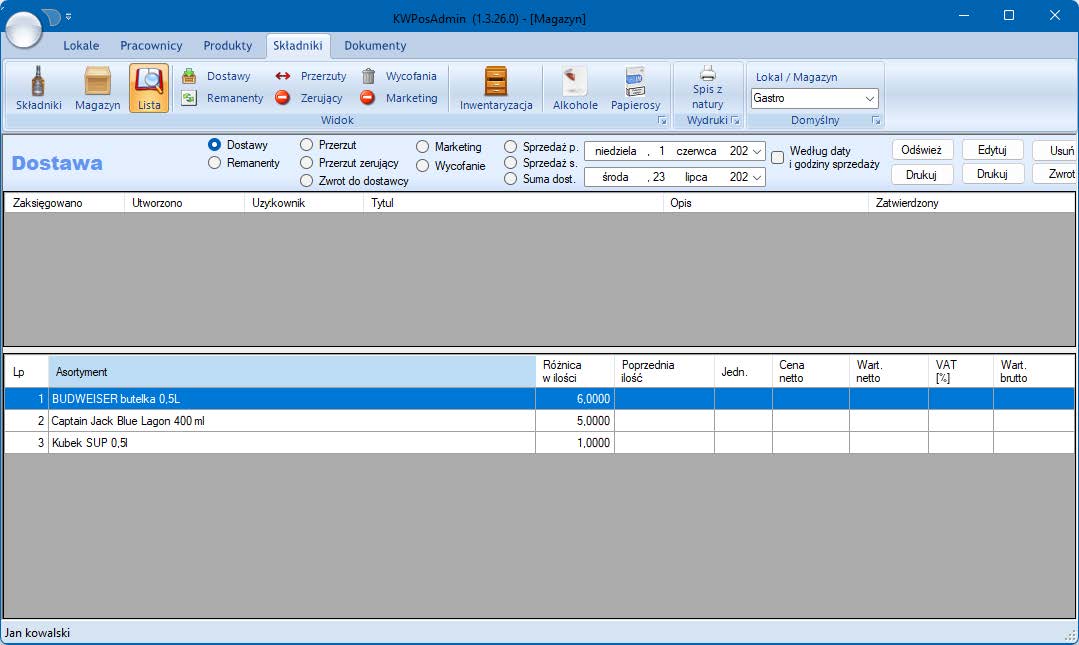Image resolution: width=1079 pixels, height=645 pixels.
Task: Click the Przerzuty arrows icon
Action: point(283,76)
